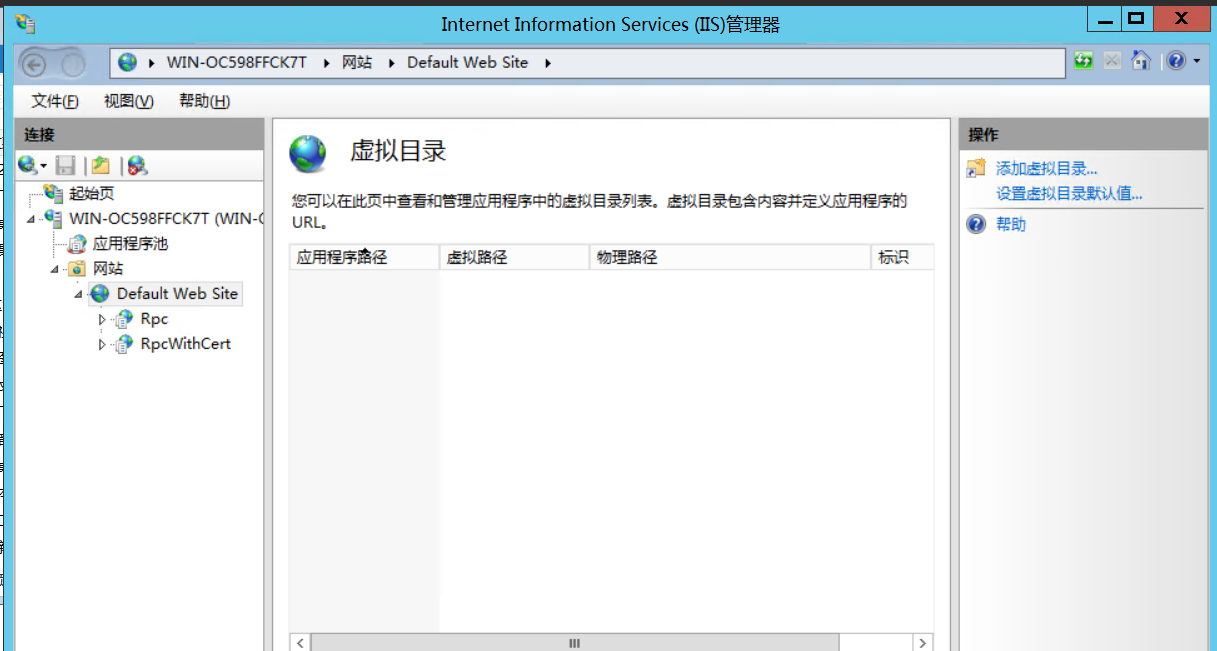Select Default Web Site in the tree
Viewport: 1217px width, 651px height.
click(177, 293)
